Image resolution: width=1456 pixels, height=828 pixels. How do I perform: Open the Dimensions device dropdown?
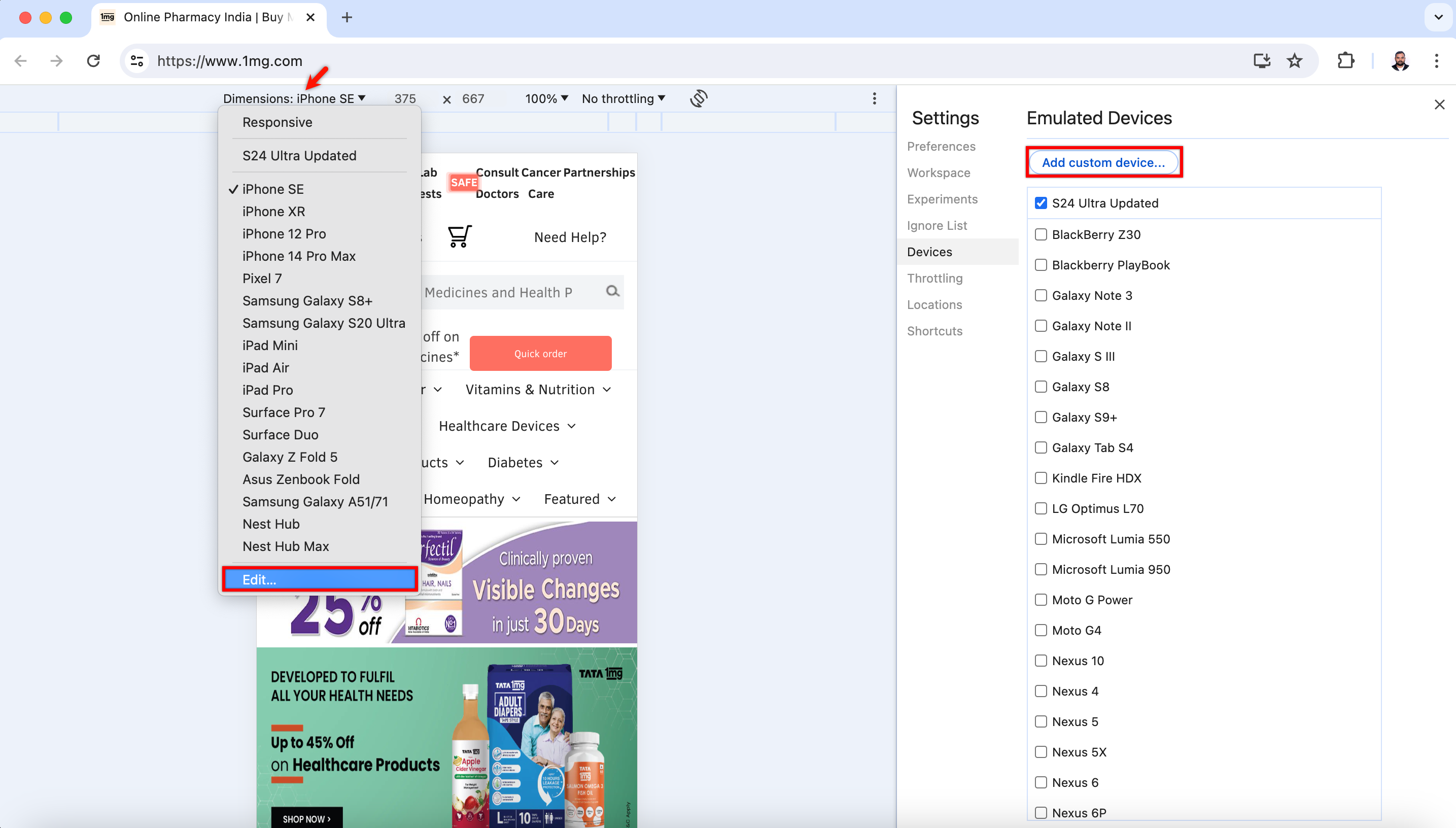293,98
